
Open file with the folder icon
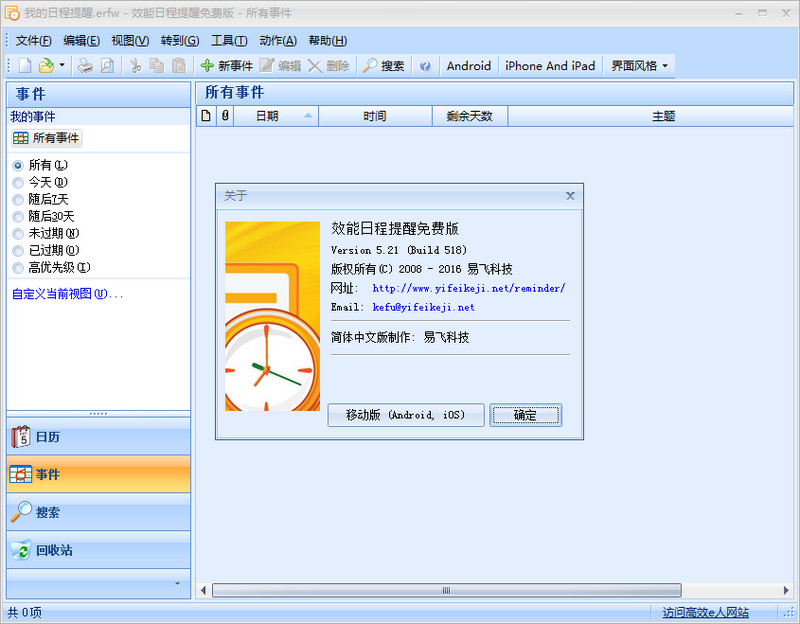[46, 66]
